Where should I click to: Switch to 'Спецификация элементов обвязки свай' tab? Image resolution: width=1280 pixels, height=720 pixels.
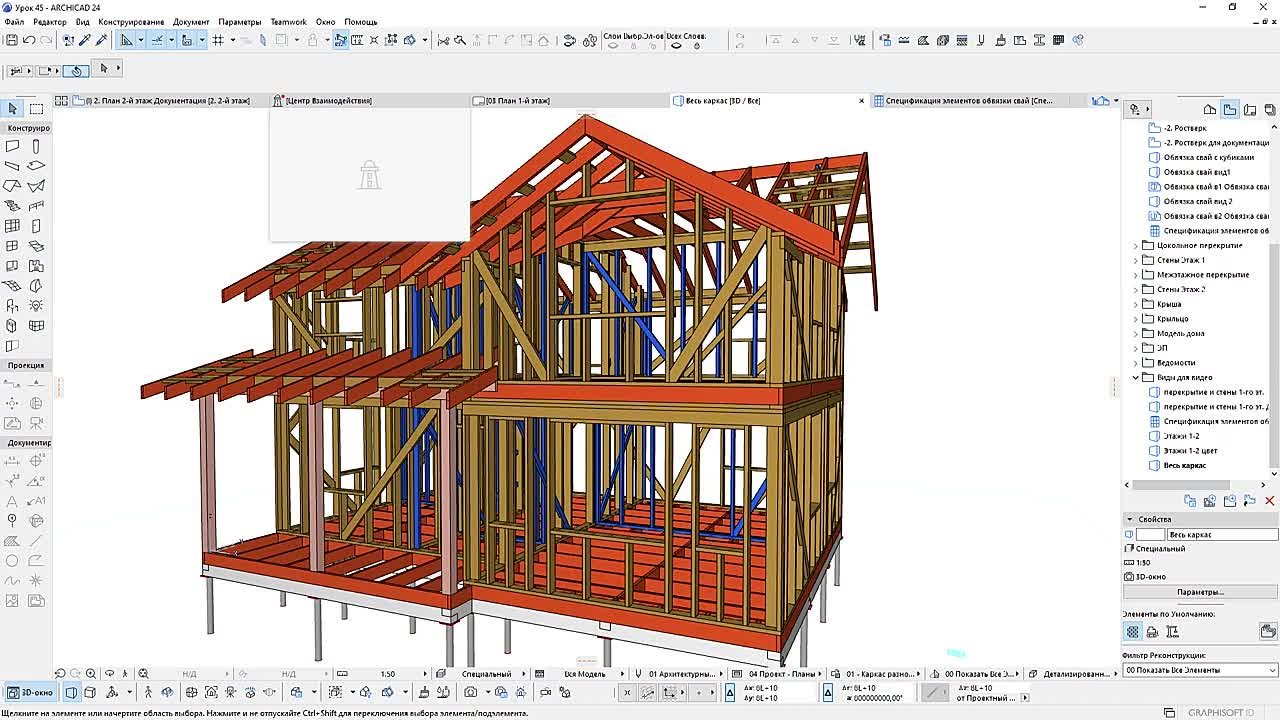coord(968,101)
